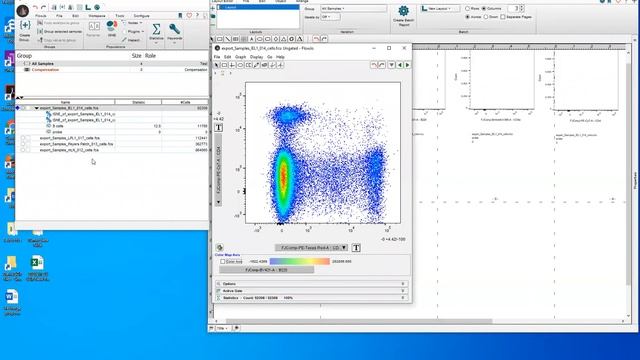Screen dimensions: 640x360
Task: Select the ellipse gate tool in the graph window
Action: point(240,65)
